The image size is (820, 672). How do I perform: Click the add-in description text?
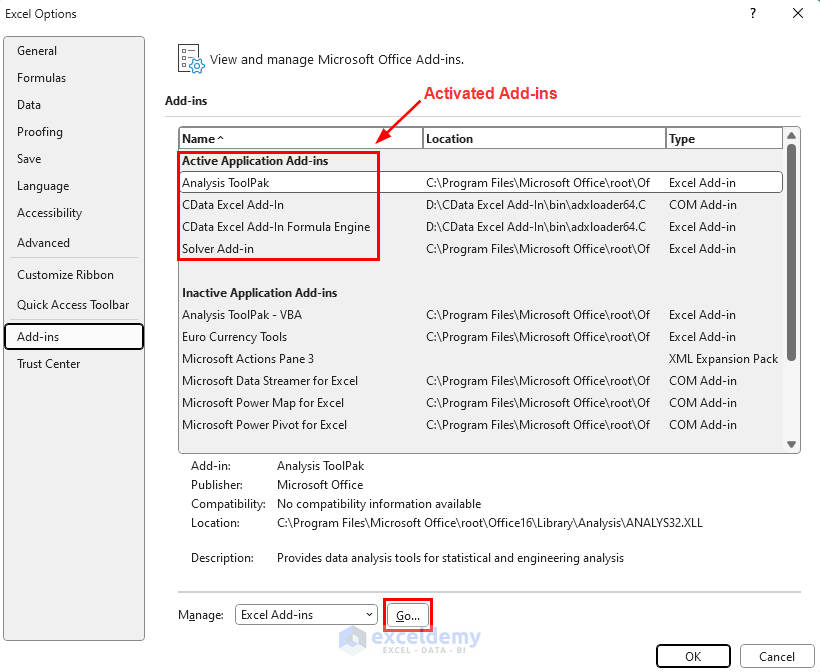450,558
